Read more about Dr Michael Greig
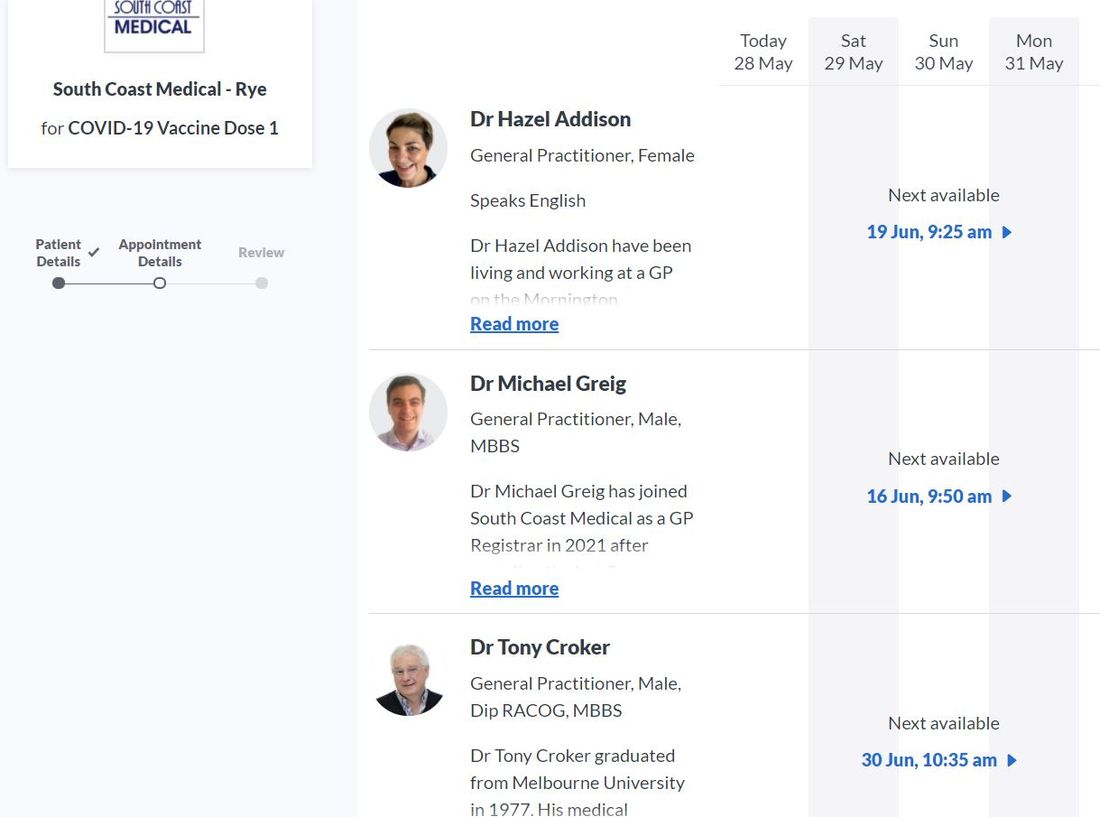The height and width of the screenshot is (817, 1100). (x=514, y=588)
